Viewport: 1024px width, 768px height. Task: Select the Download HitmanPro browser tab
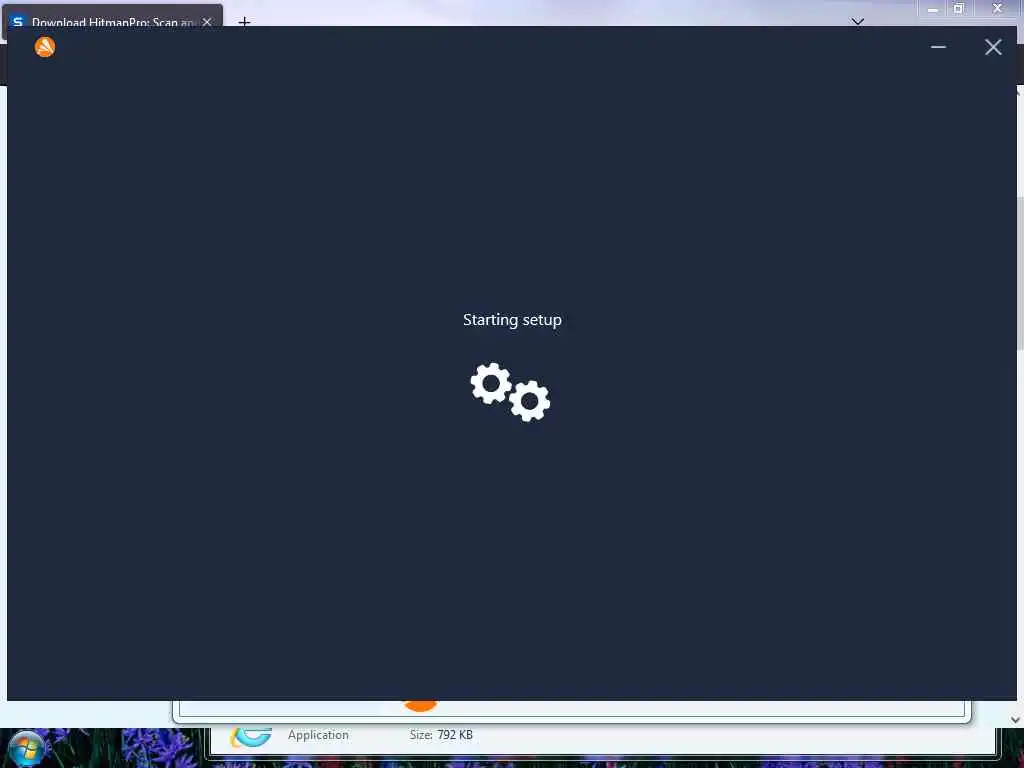(114, 20)
